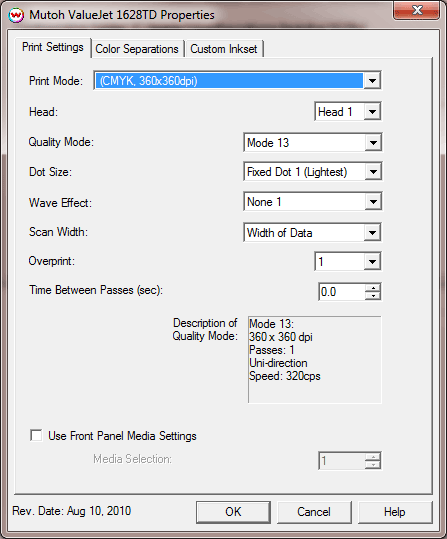Click the 'Speed: 320cps' description line
Screen dimensions: 447x539
tap(285, 376)
